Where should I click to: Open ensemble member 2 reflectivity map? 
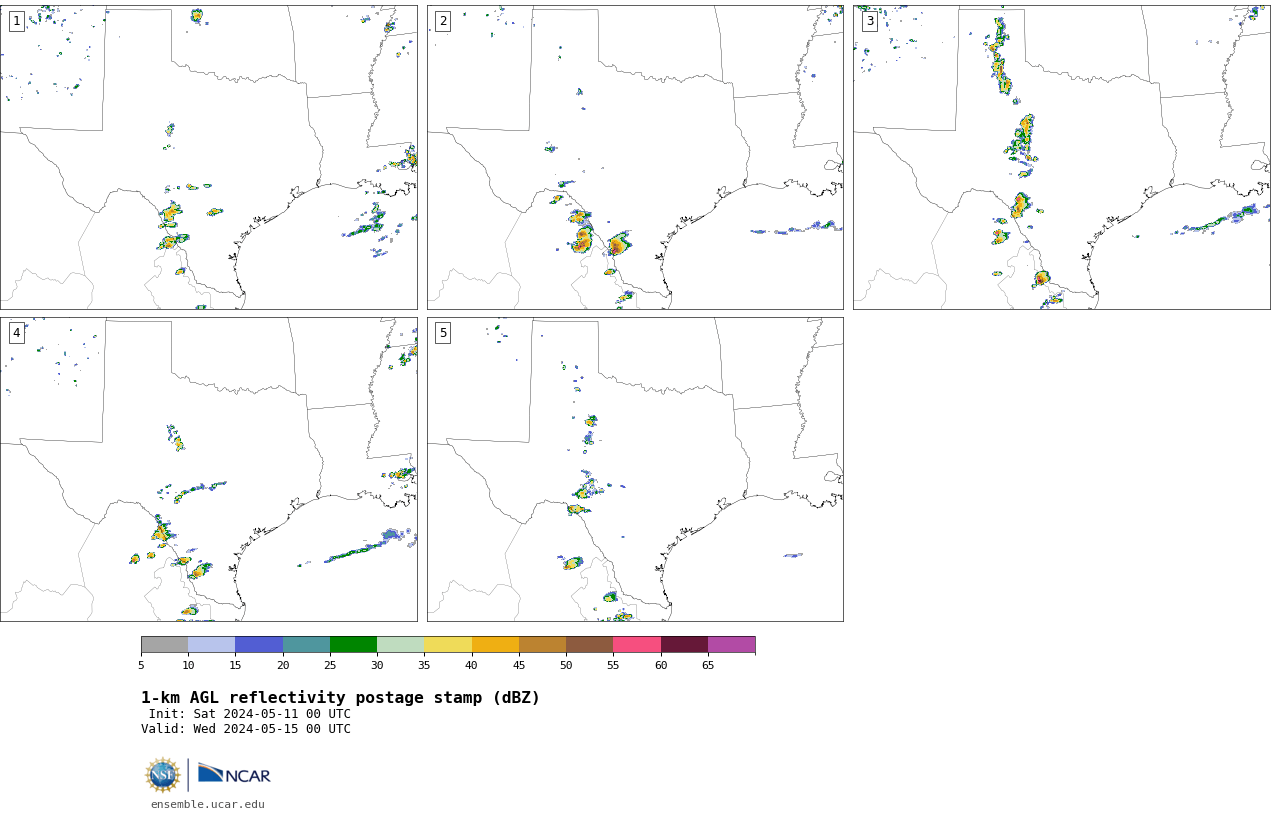pos(635,157)
